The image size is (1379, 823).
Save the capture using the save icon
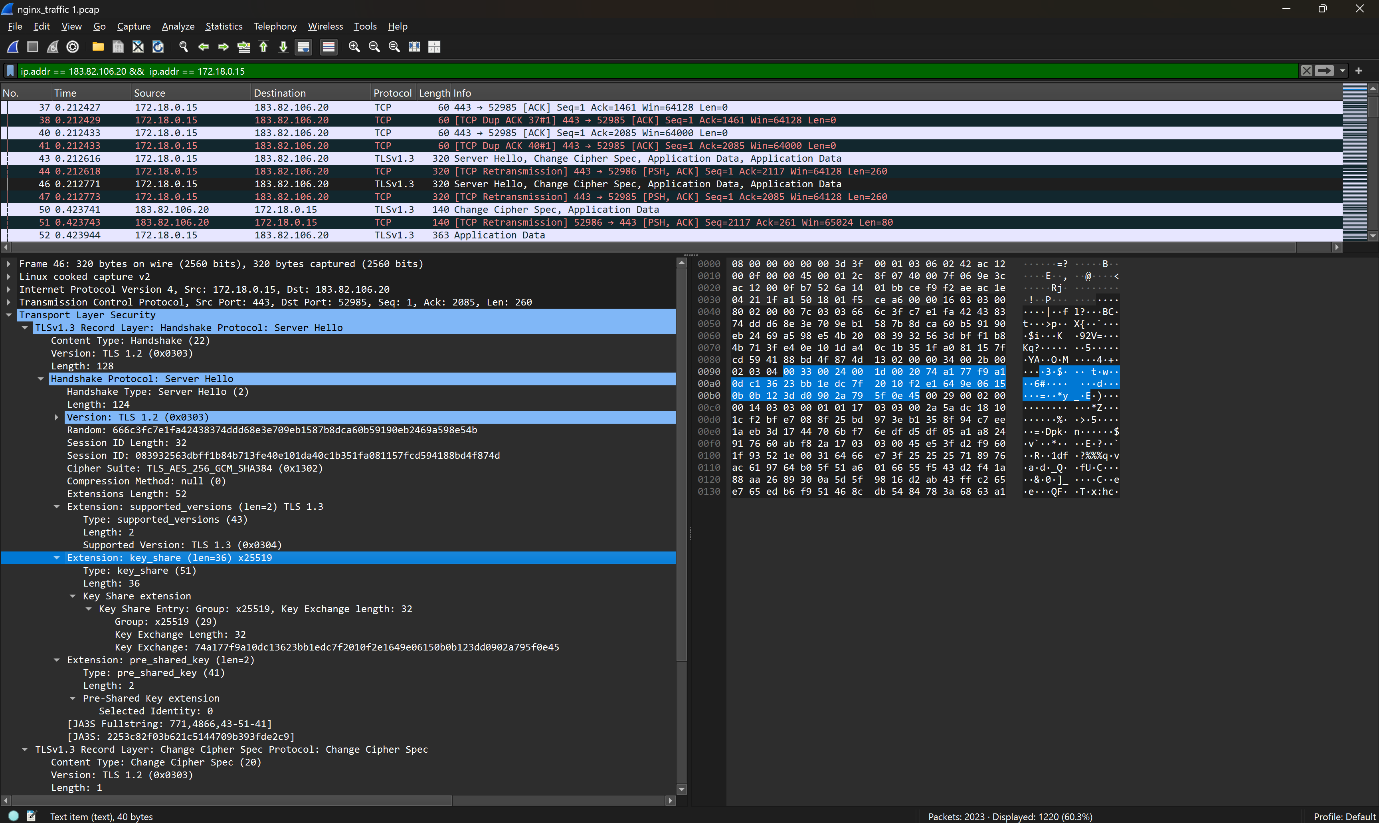[118, 47]
